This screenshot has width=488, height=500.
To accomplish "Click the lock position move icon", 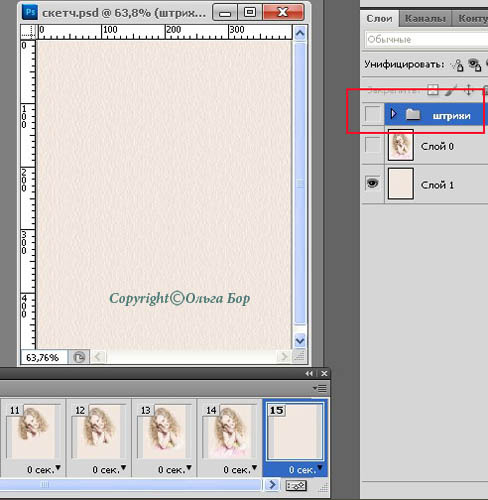I will [469, 90].
